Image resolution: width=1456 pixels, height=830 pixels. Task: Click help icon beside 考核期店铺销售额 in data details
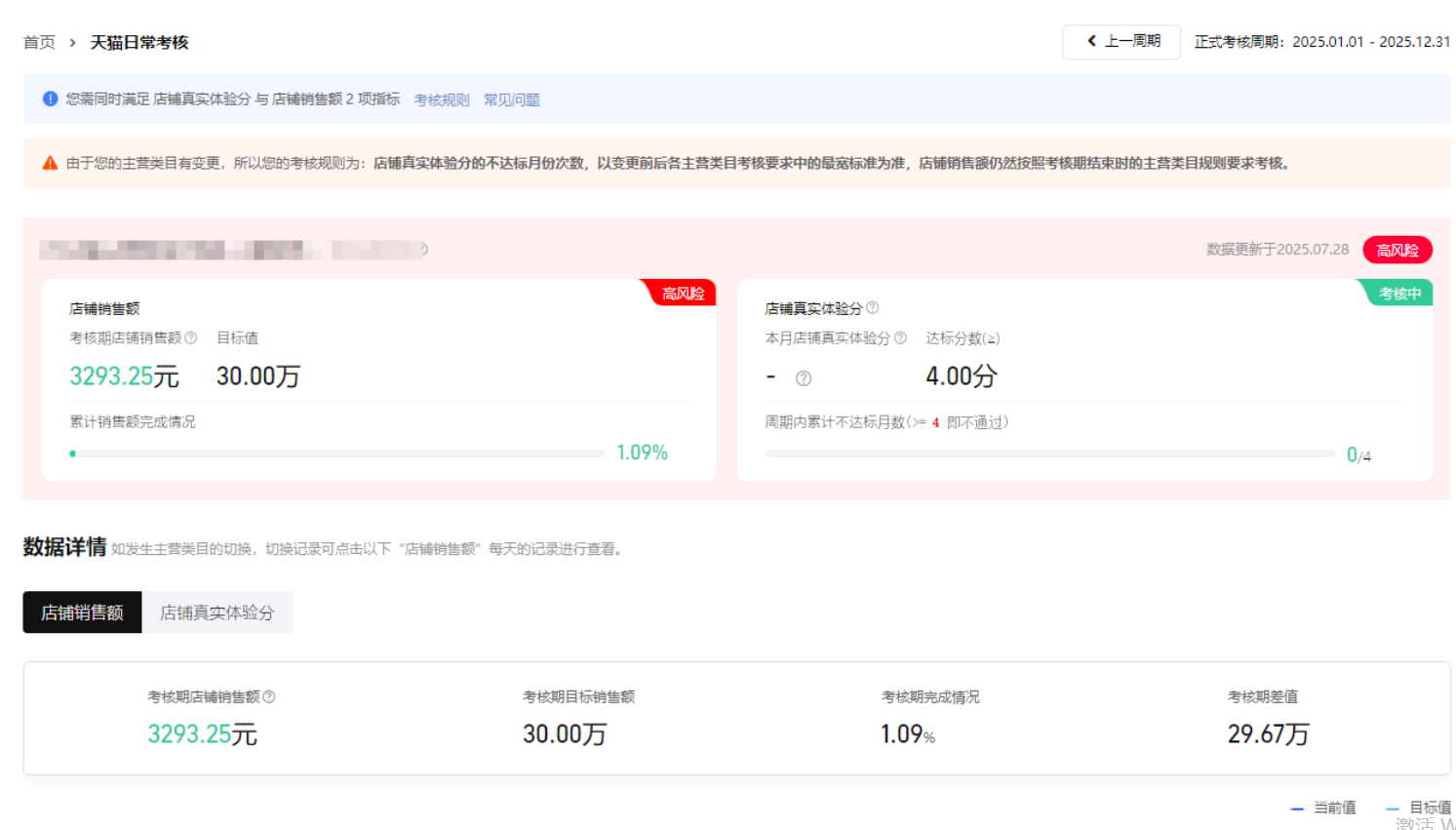tap(269, 697)
